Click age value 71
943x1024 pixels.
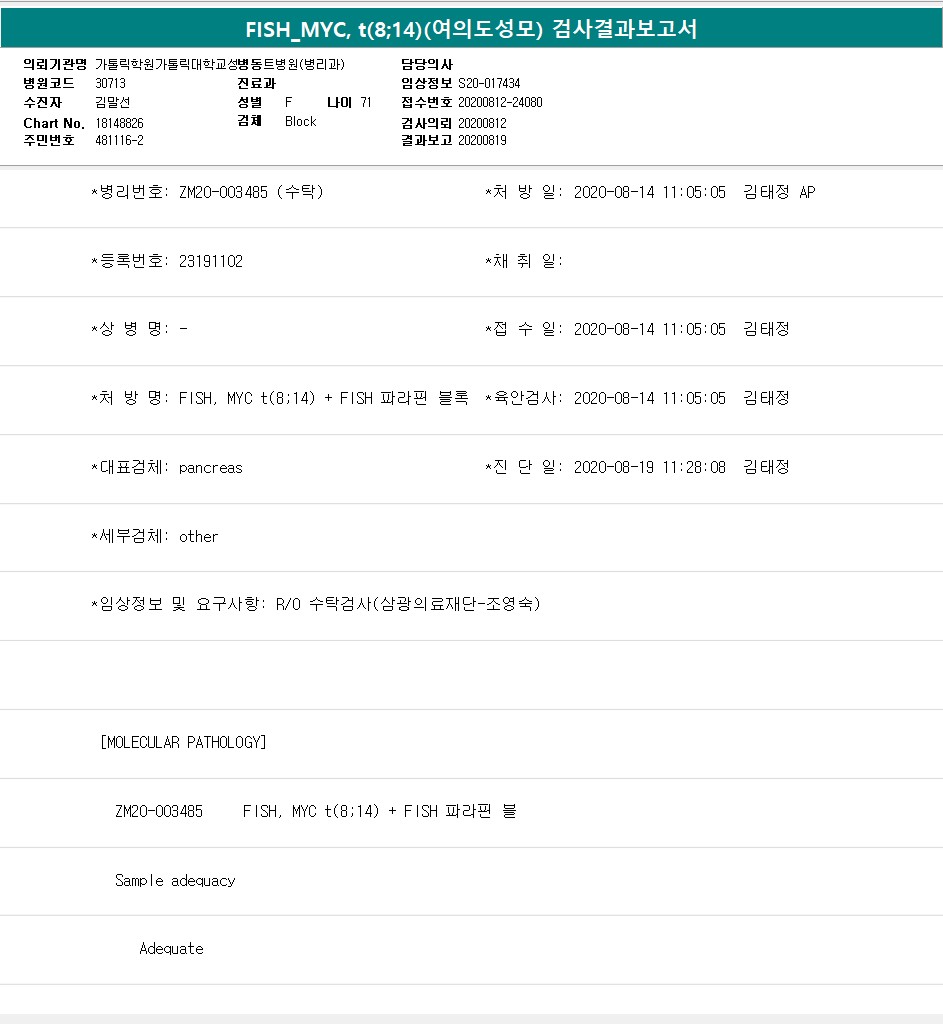366,103
